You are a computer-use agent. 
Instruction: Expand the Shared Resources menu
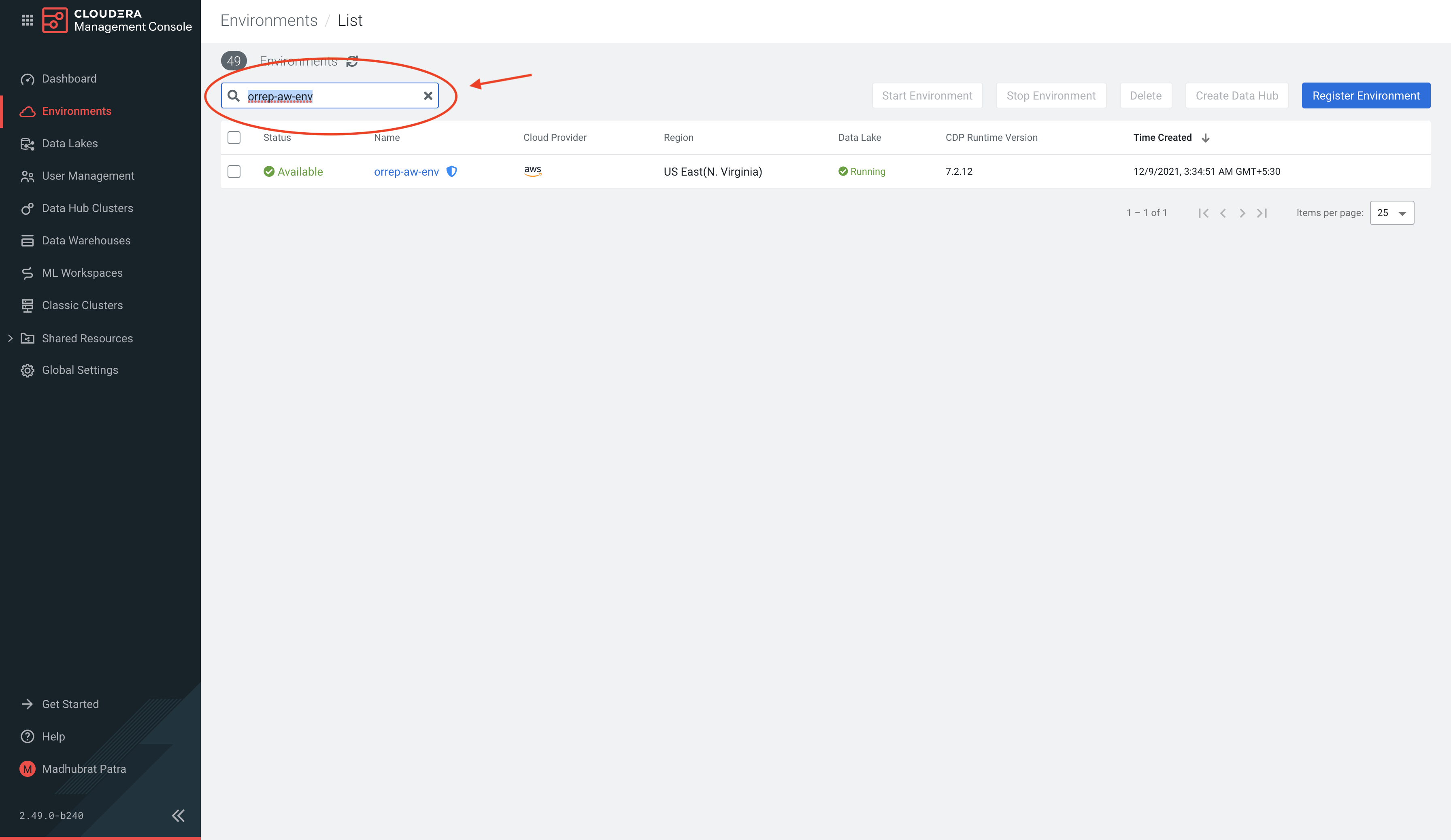(11, 338)
